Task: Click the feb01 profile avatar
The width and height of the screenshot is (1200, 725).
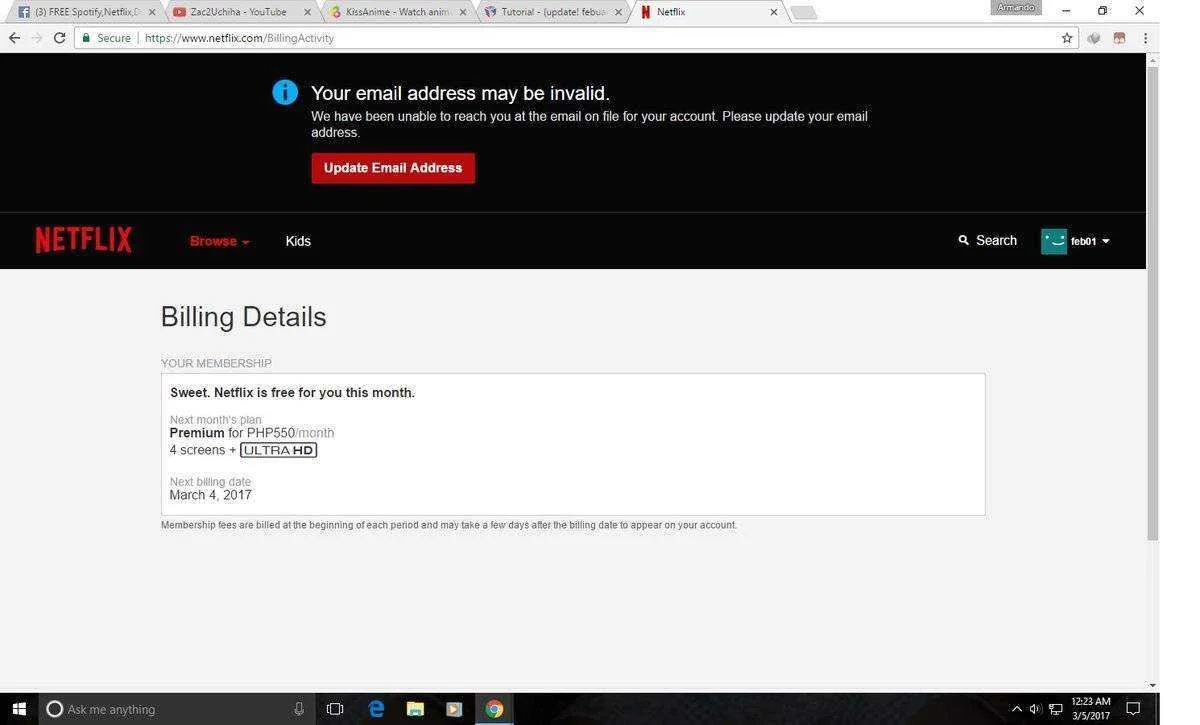Action: click(x=1054, y=241)
